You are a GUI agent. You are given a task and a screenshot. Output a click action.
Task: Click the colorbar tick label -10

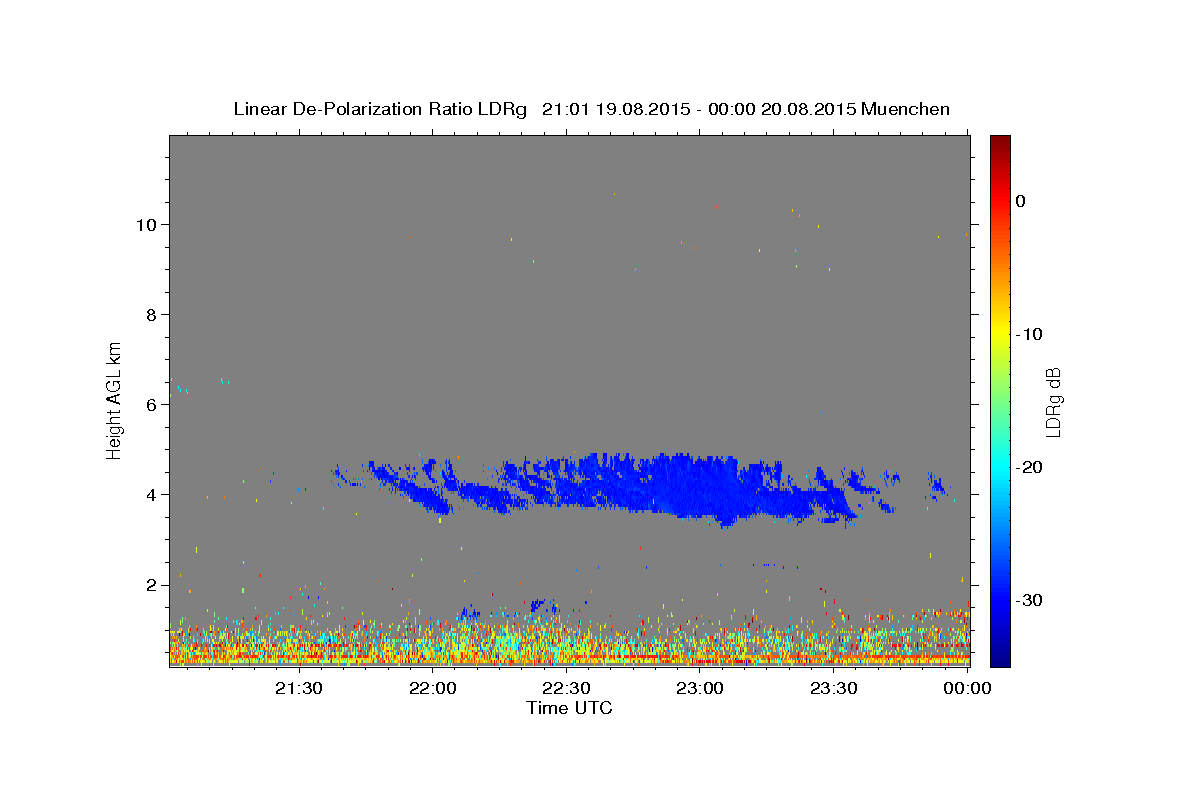[1029, 334]
